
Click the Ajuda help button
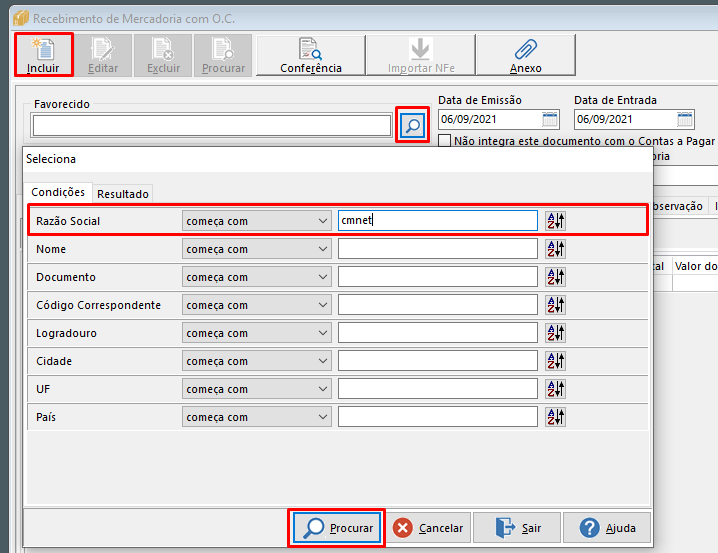click(607, 528)
